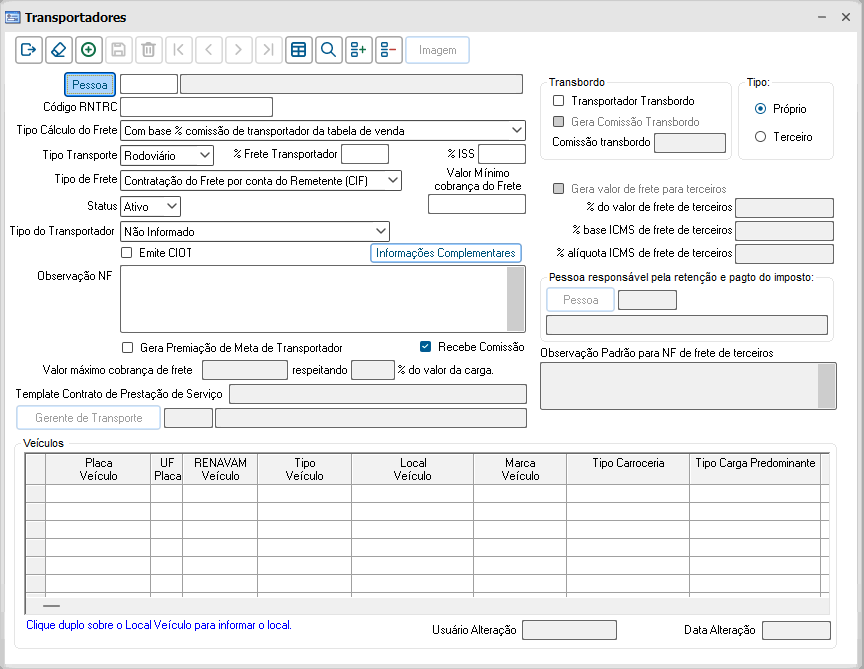Click the % Frete Transportador field
864x669 pixels.
point(365,154)
